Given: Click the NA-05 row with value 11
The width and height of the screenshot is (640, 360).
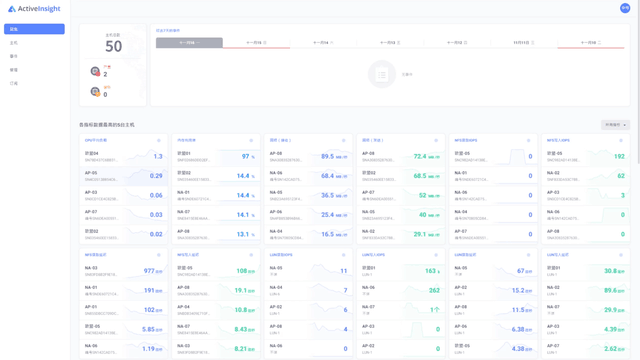Looking at the screenshot, I should tap(309, 271).
